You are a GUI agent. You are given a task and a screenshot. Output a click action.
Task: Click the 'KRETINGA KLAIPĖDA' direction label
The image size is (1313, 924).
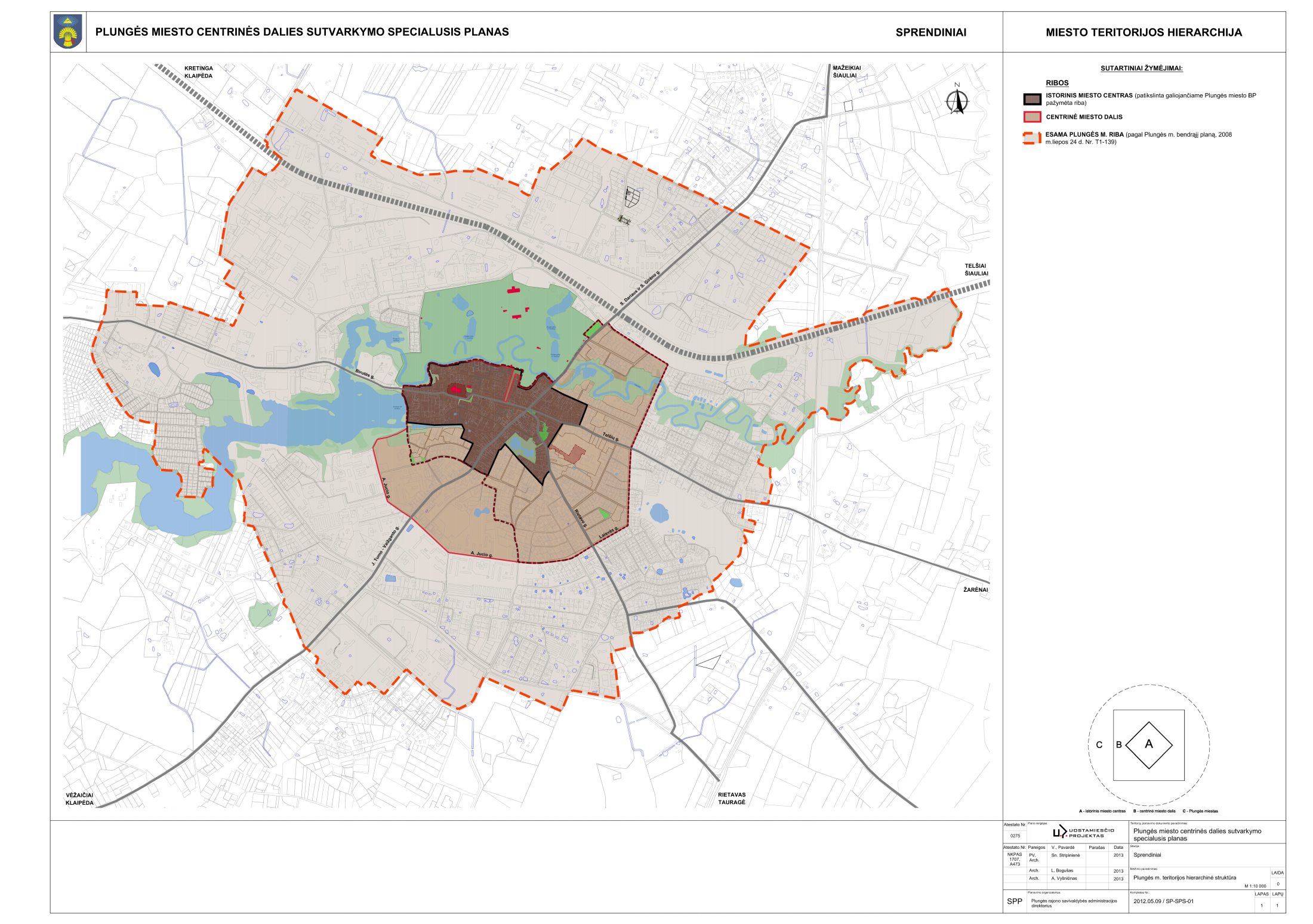pos(198,72)
